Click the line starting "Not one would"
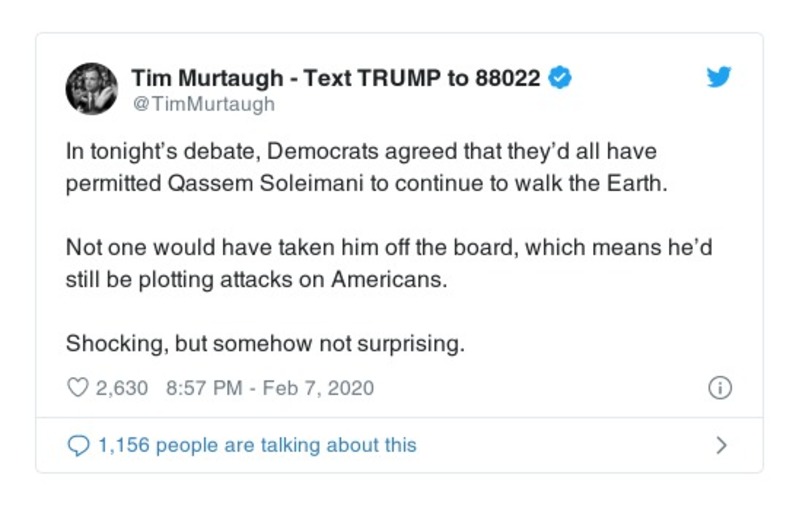This screenshot has height=513, width=799. 388,247
